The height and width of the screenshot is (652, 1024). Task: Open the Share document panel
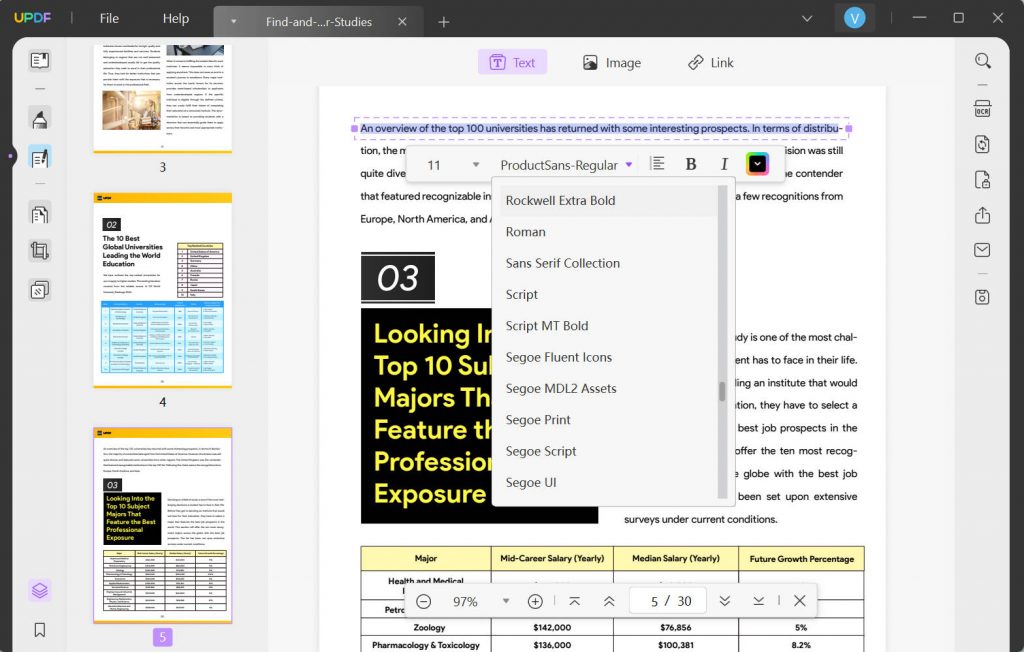(x=982, y=215)
